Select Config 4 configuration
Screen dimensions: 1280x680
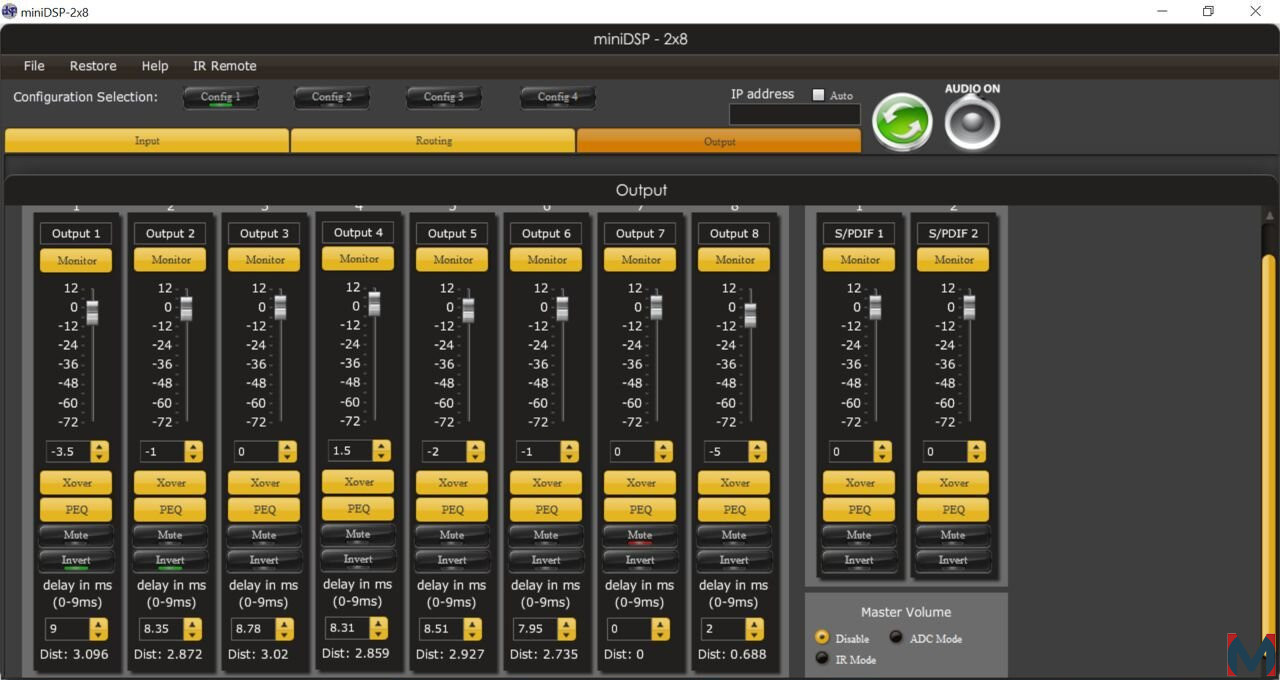(x=558, y=98)
